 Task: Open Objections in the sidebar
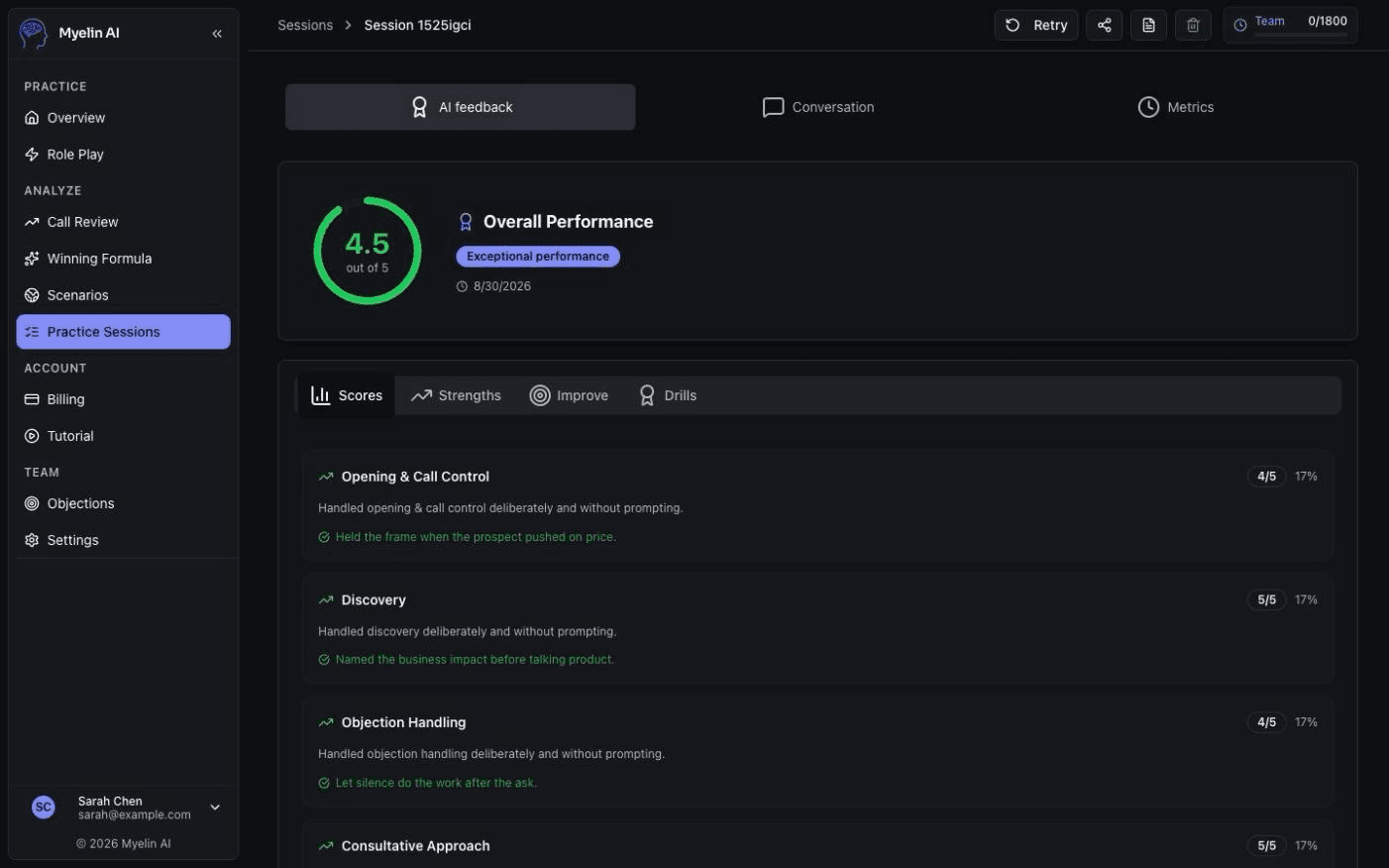click(123, 503)
